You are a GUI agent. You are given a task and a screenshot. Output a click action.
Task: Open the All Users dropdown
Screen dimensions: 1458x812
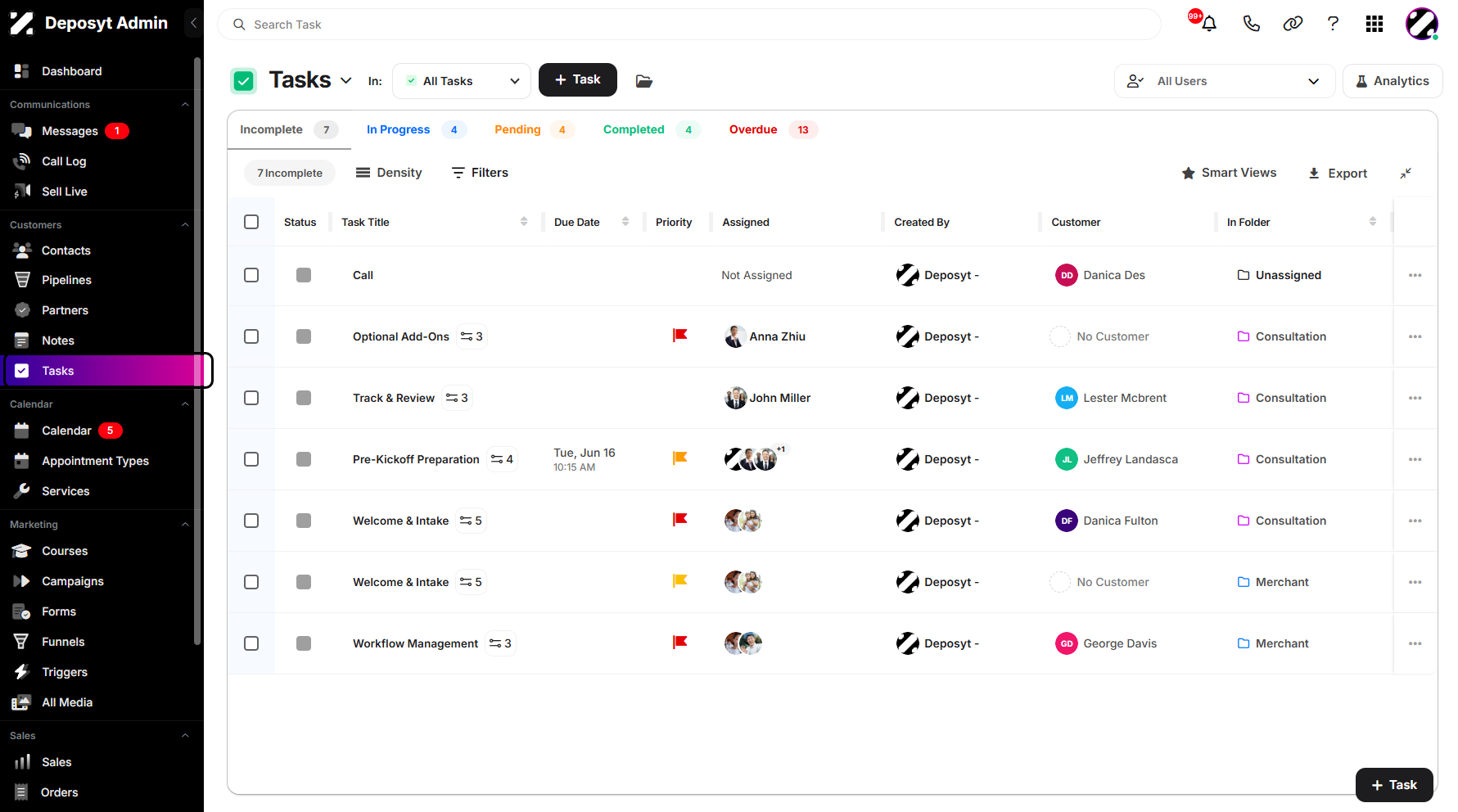[1224, 81]
